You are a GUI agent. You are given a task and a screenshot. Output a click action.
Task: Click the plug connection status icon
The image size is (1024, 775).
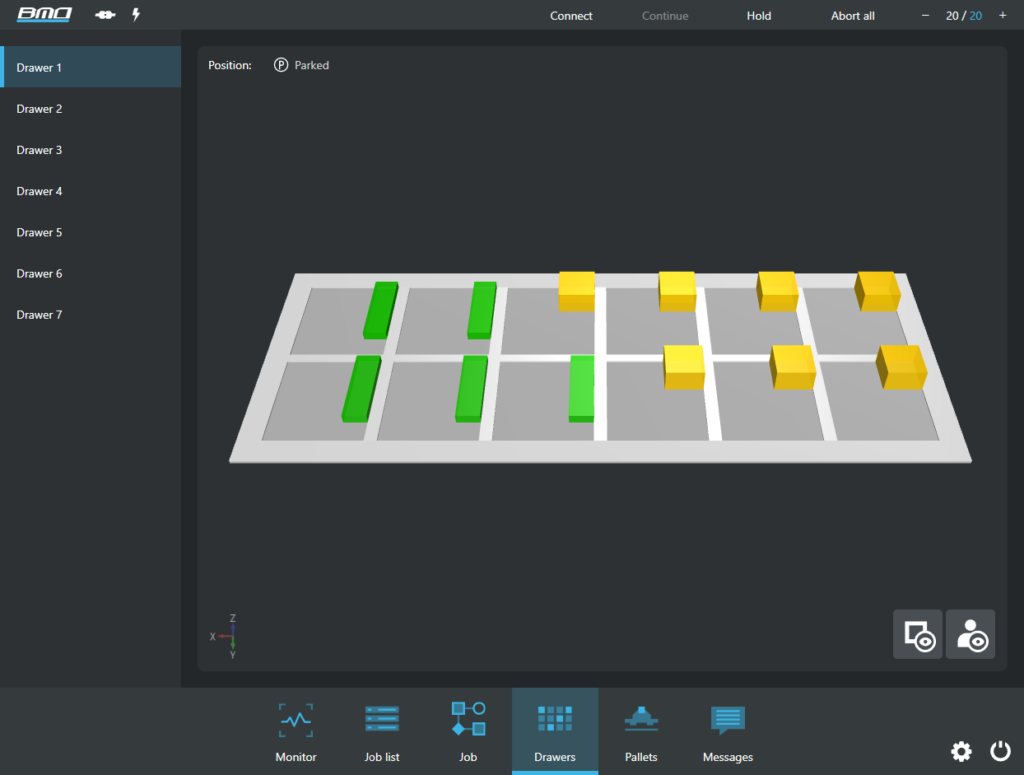[104, 14]
